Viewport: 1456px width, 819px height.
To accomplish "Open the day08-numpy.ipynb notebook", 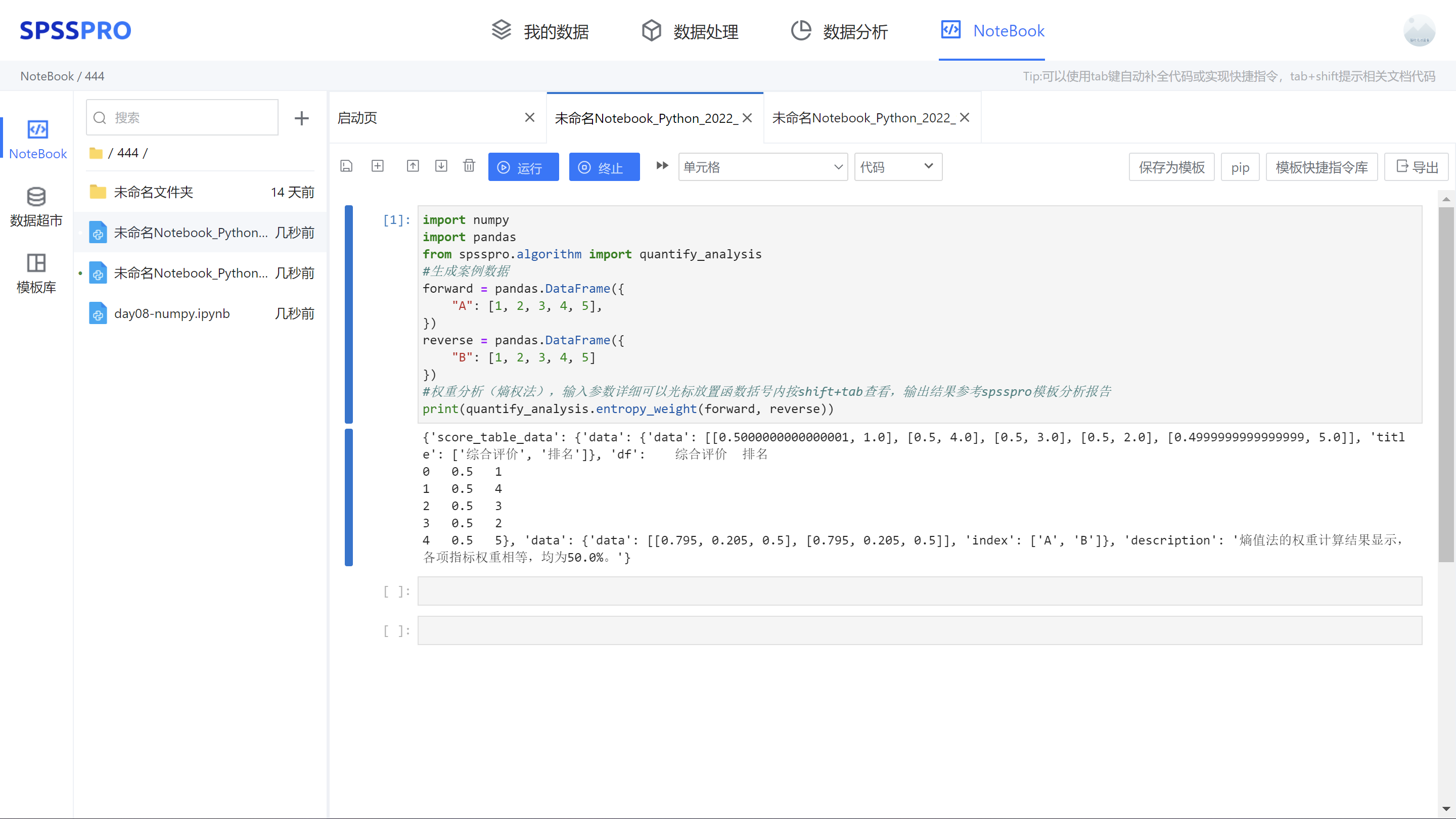I will [172, 313].
